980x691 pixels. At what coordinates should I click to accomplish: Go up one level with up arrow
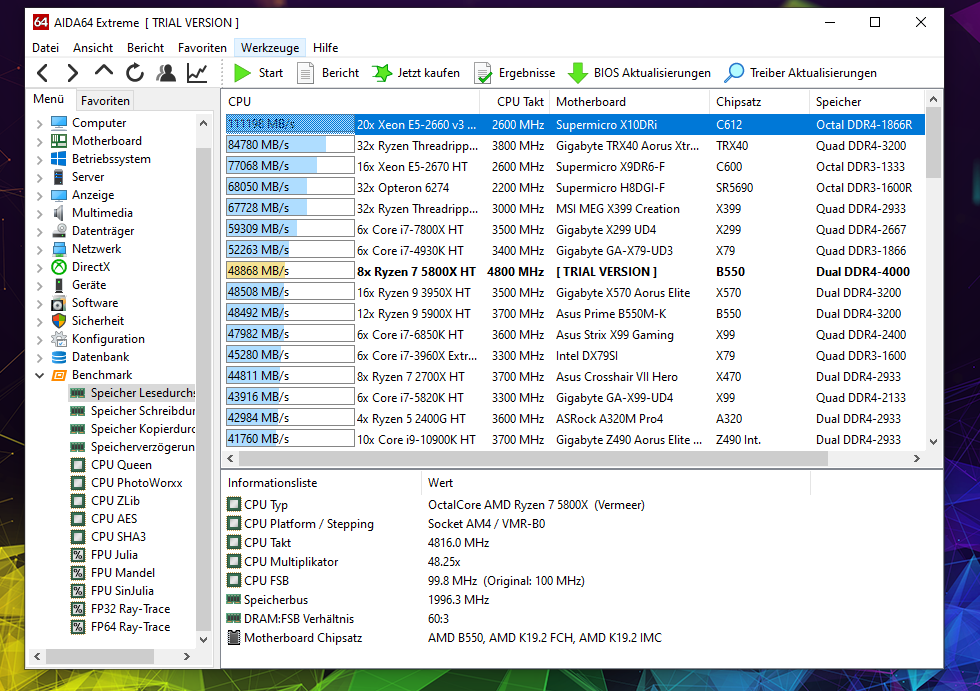(104, 71)
